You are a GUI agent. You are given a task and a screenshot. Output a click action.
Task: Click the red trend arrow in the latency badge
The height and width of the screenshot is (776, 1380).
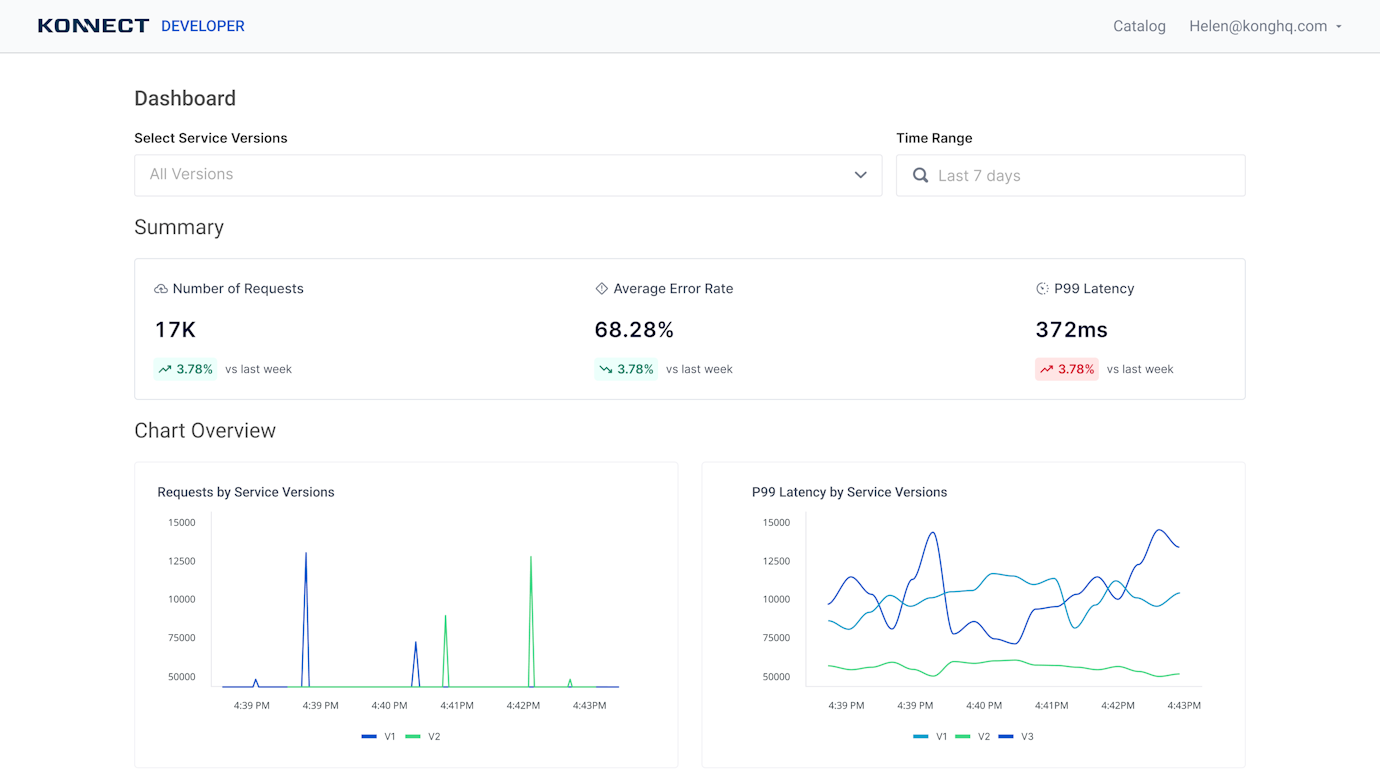click(1046, 368)
